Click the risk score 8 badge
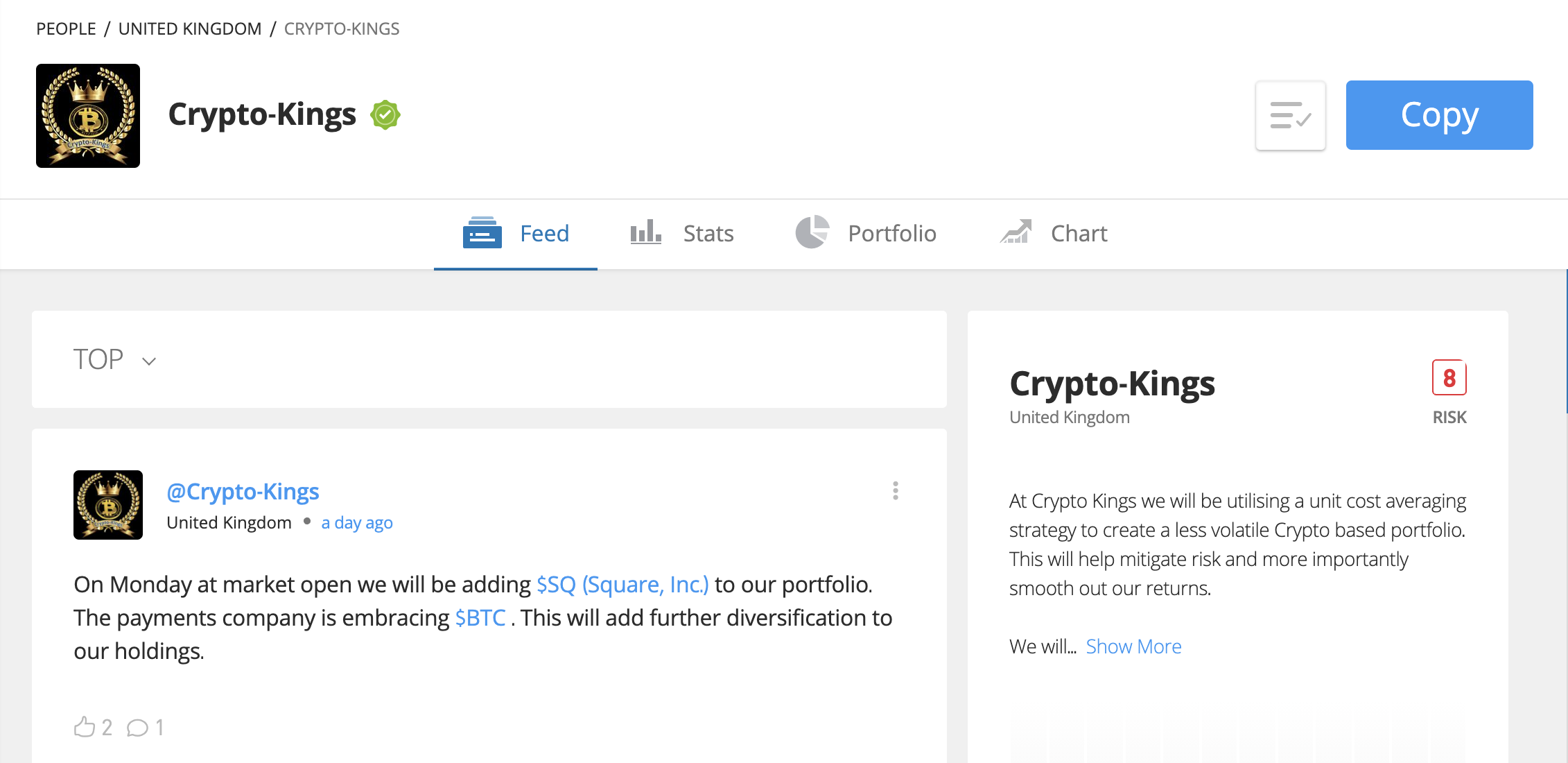This screenshot has height=763, width=1568. pos(1449,378)
